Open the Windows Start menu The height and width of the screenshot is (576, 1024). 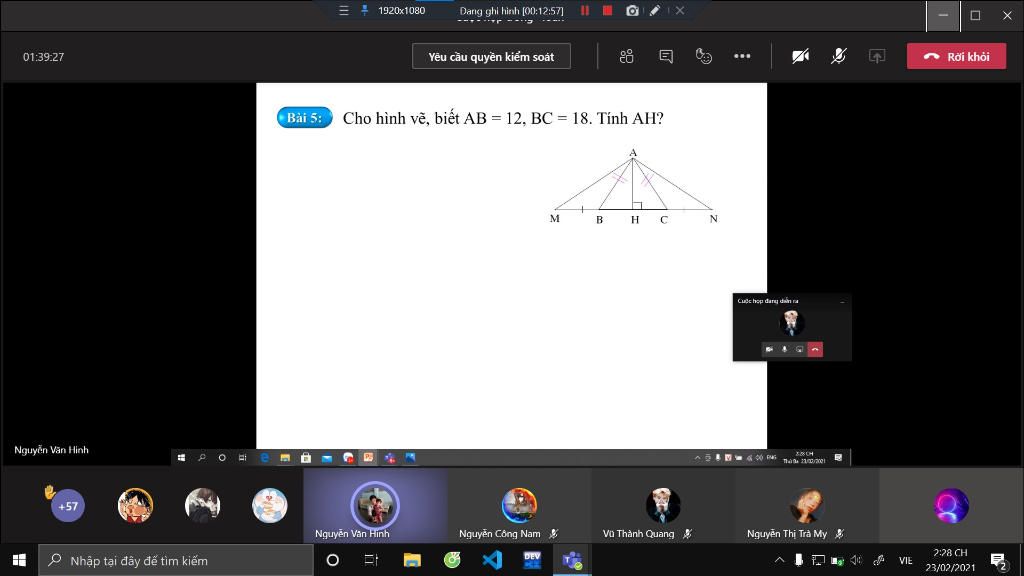(19, 560)
